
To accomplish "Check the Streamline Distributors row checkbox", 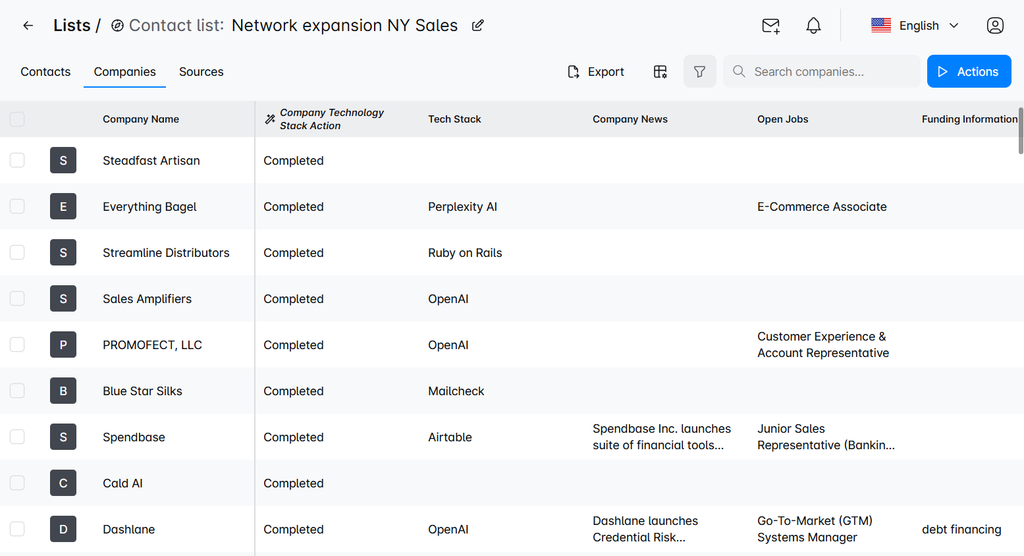I will click(x=17, y=252).
